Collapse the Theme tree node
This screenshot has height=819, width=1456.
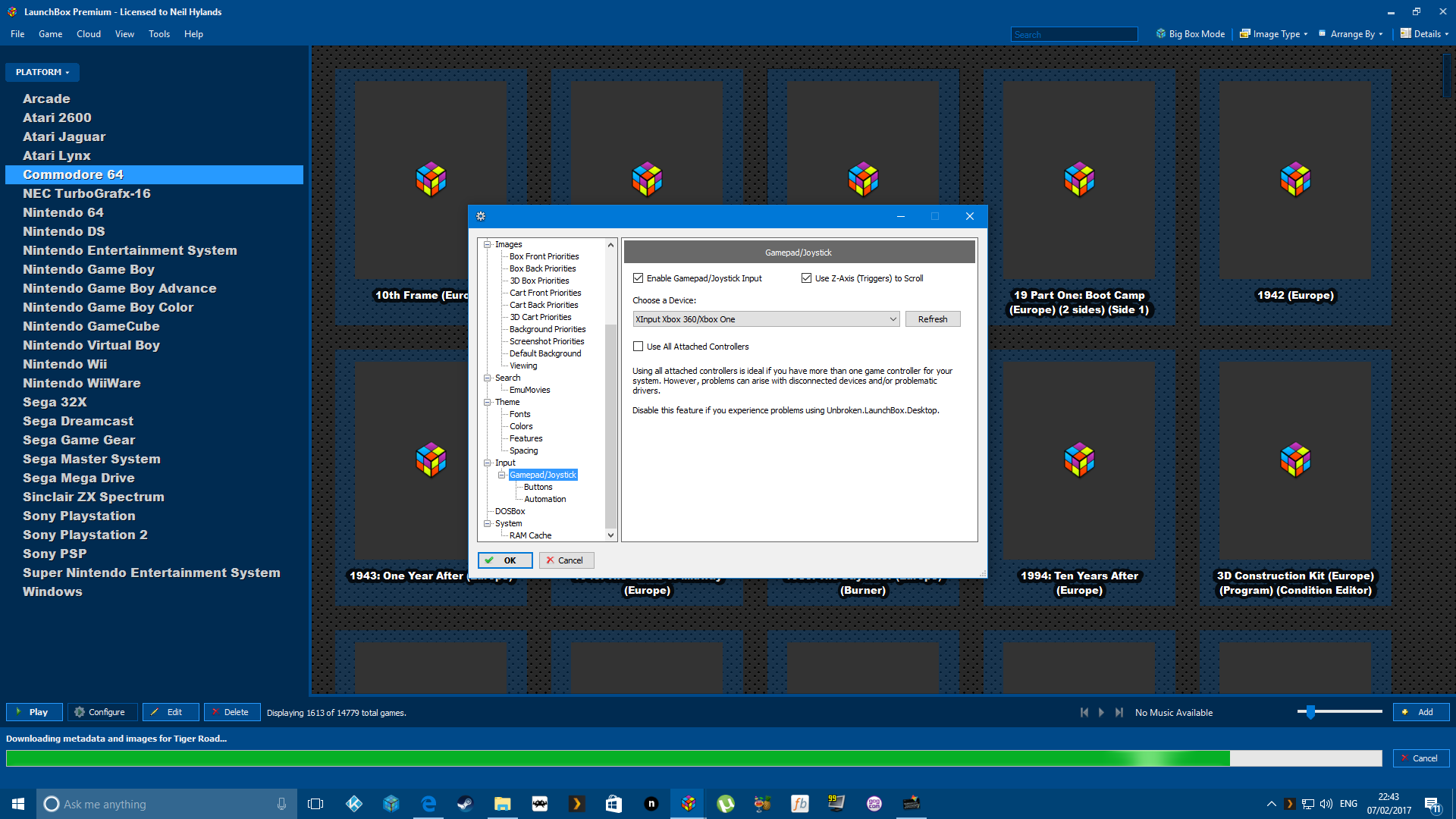(488, 402)
